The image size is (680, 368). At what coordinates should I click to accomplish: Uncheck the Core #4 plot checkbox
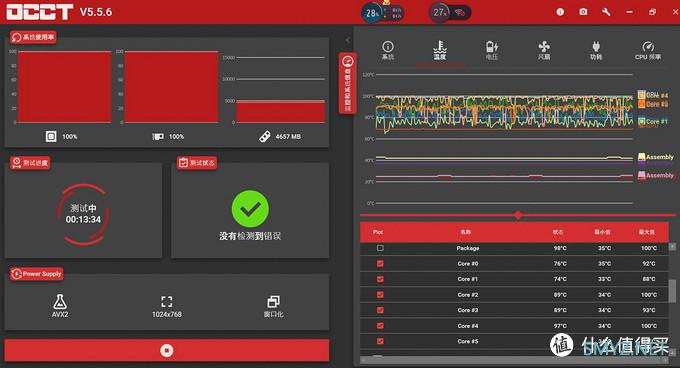(x=380, y=326)
